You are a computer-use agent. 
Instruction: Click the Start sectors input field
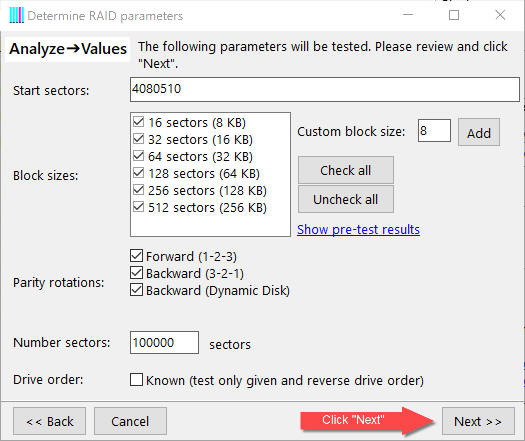click(325, 89)
